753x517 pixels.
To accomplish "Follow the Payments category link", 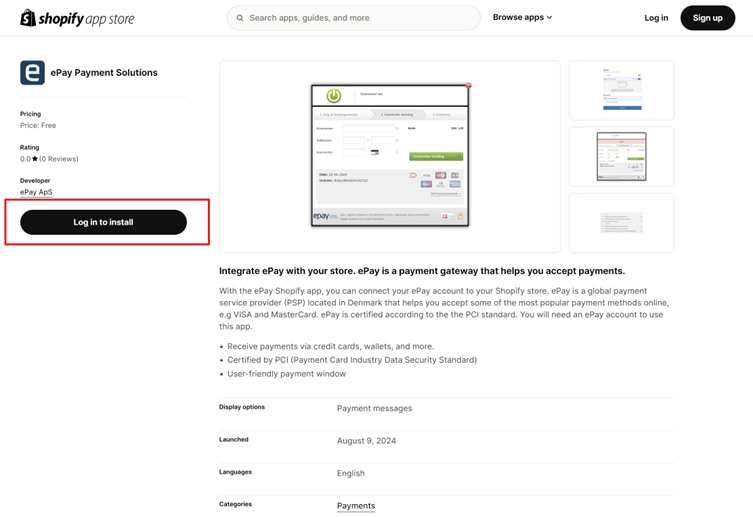I will 355,506.
